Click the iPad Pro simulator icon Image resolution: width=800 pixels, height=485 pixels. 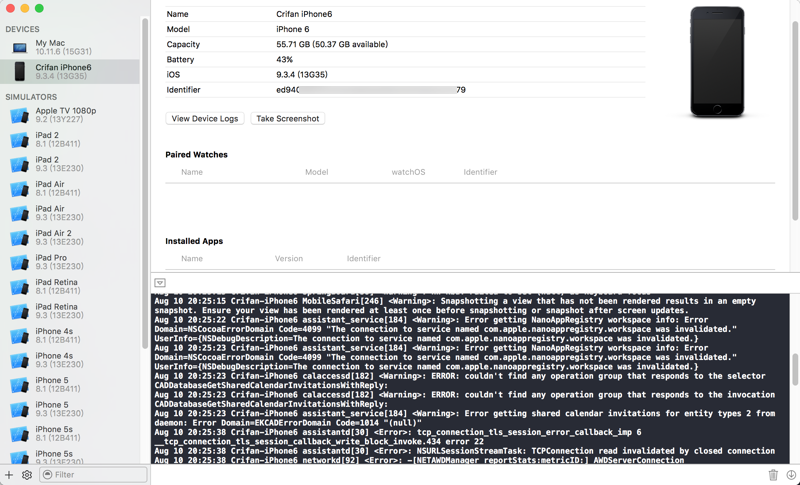tap(19, 262)
